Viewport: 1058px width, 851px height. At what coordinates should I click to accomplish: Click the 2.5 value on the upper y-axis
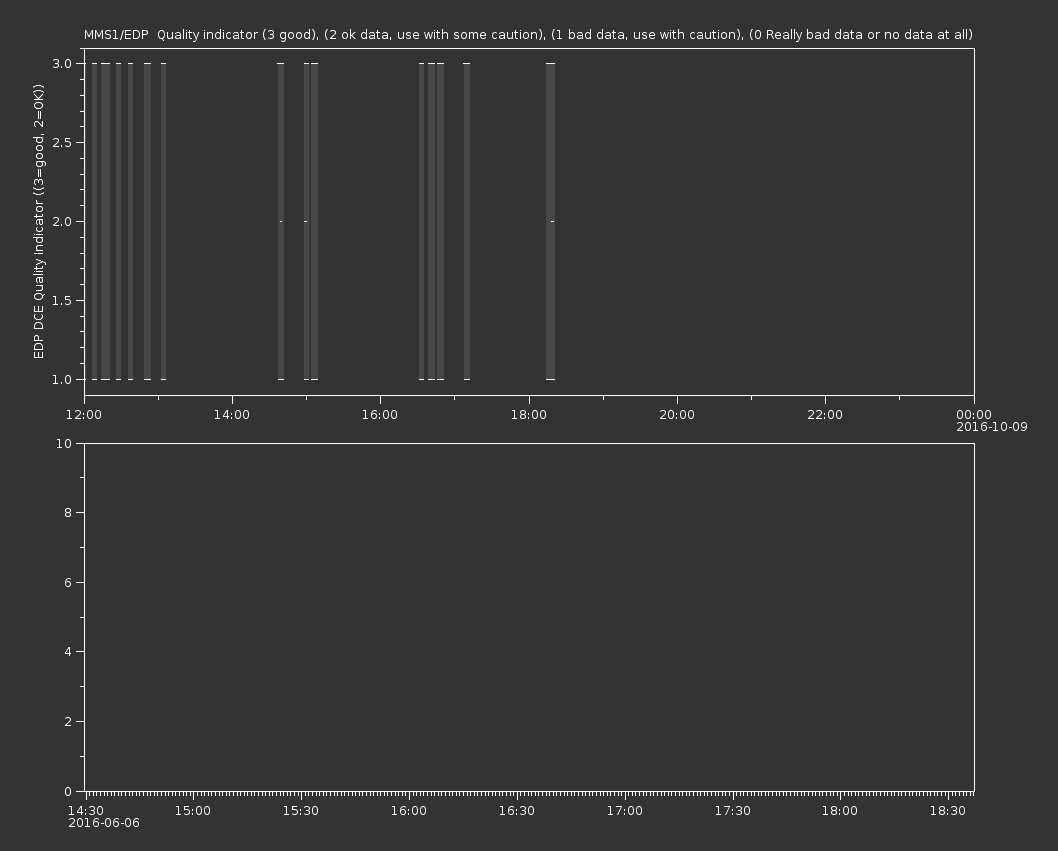click(x=62, y=142)
